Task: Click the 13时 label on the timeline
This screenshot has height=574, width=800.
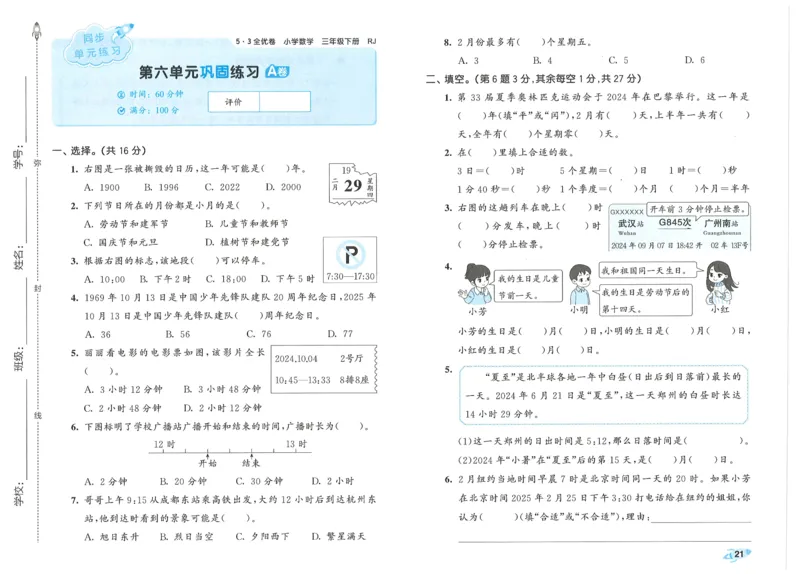Action: (296, 444)
